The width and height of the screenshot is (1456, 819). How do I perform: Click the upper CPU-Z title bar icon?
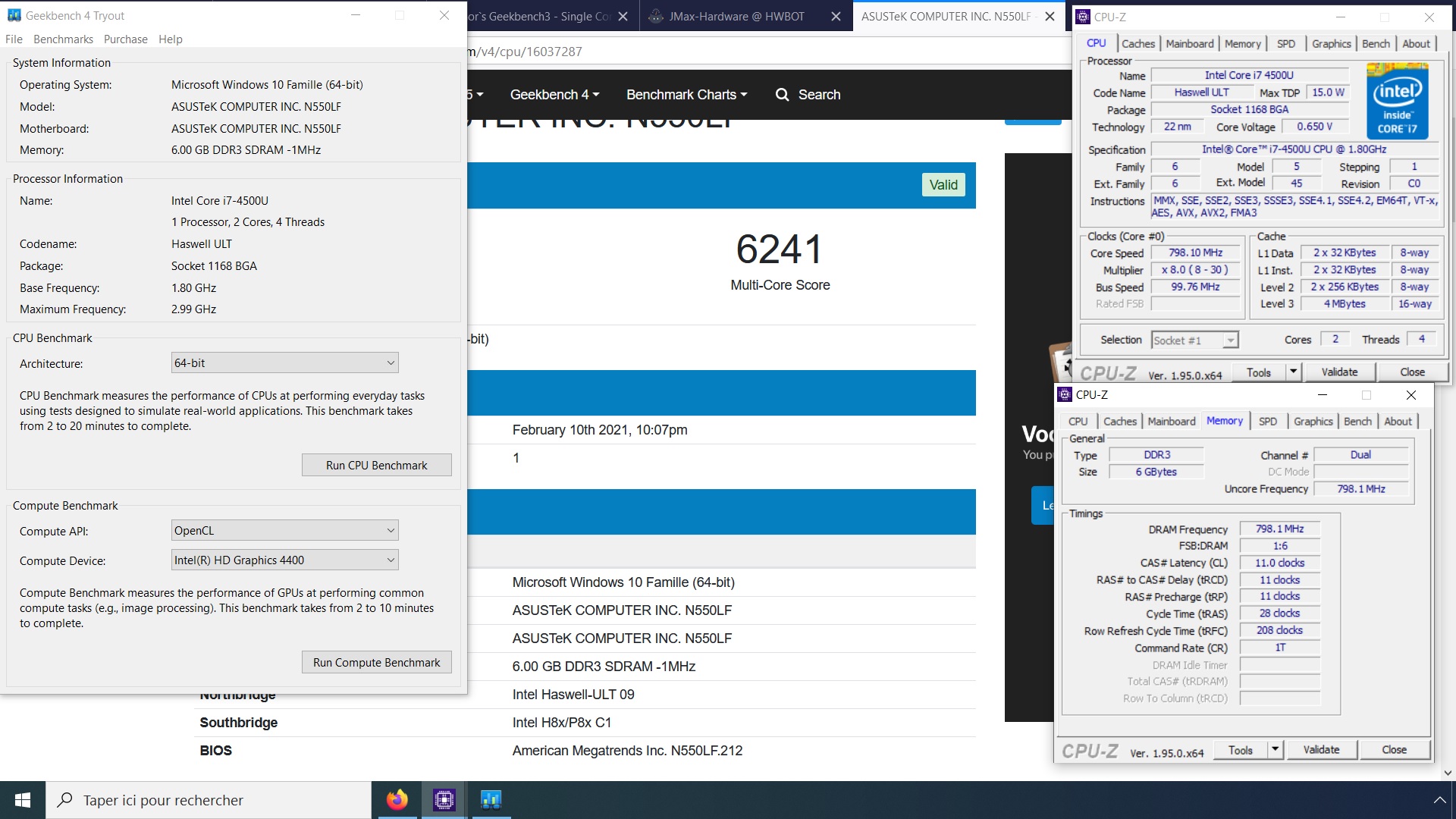click(1083, 17)
